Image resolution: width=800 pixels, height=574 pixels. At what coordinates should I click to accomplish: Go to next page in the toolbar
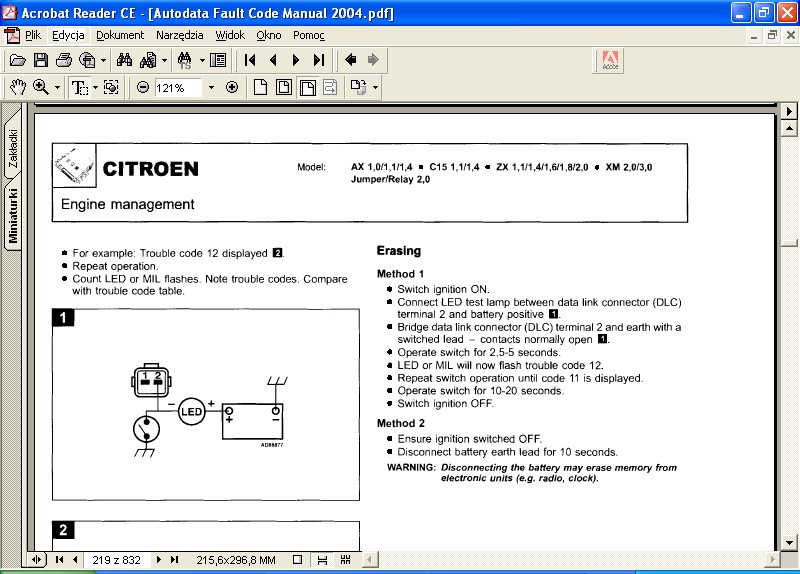tap(296, 60)
